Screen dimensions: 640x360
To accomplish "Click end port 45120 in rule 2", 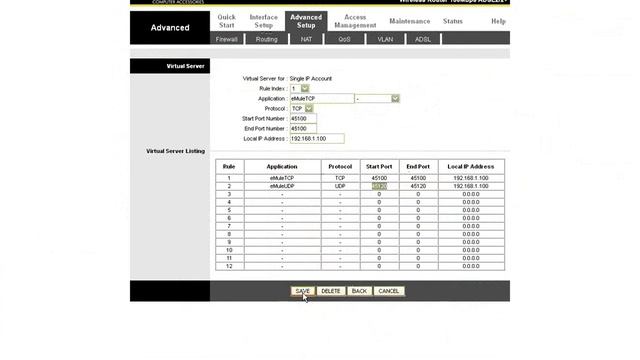I will click(418, 186).
